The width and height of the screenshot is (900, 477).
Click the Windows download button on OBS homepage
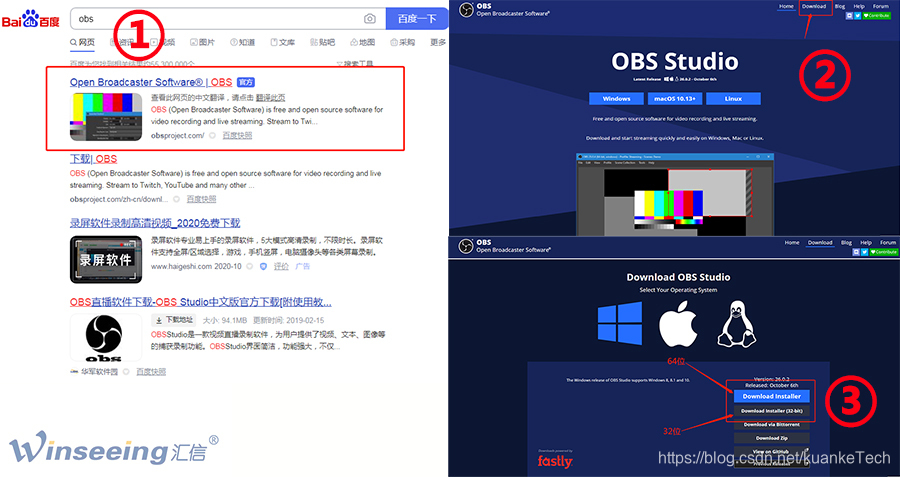tap(616, 99)
